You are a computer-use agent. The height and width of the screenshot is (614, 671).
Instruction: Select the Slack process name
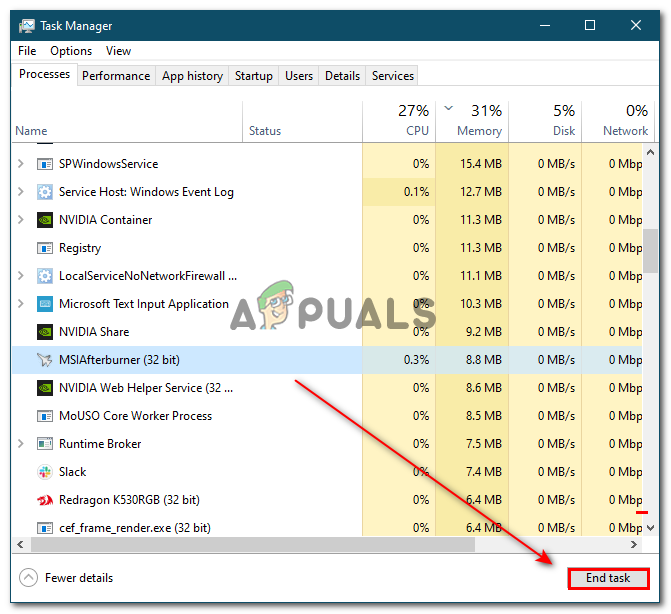pyautogui.click(x=73, y=472)
